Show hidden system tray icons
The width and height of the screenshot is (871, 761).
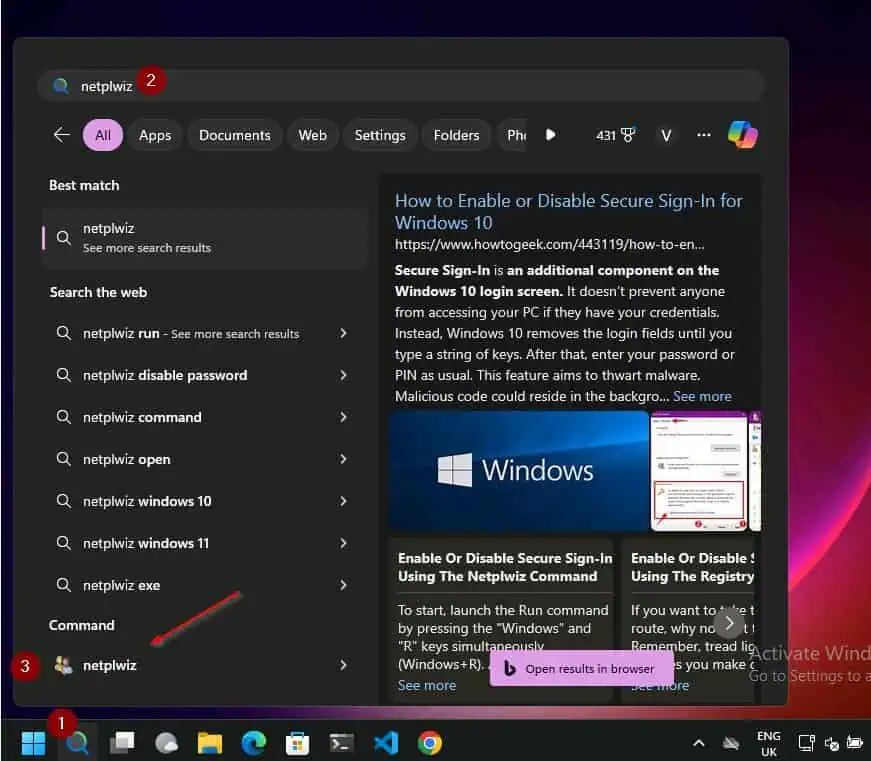699,743
